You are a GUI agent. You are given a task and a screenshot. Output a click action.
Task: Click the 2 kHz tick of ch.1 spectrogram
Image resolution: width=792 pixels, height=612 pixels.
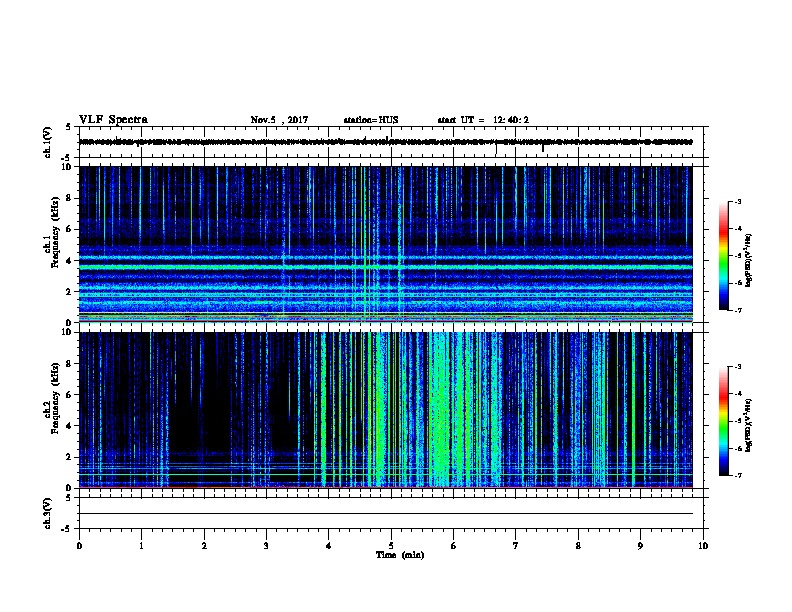(x=70, y=292)
